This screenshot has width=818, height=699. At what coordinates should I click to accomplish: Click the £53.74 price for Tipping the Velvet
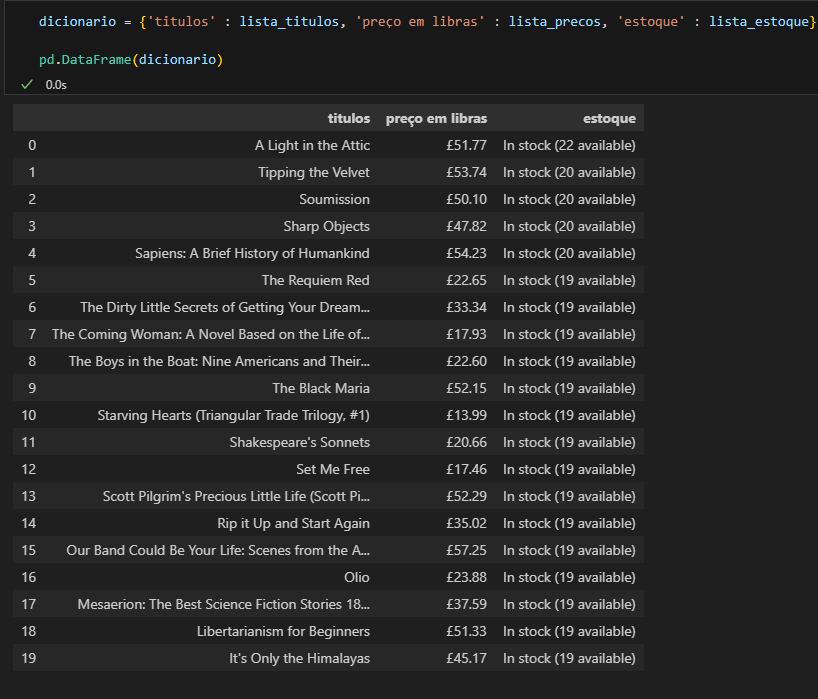pyautogui.click(x=466, y=172)
